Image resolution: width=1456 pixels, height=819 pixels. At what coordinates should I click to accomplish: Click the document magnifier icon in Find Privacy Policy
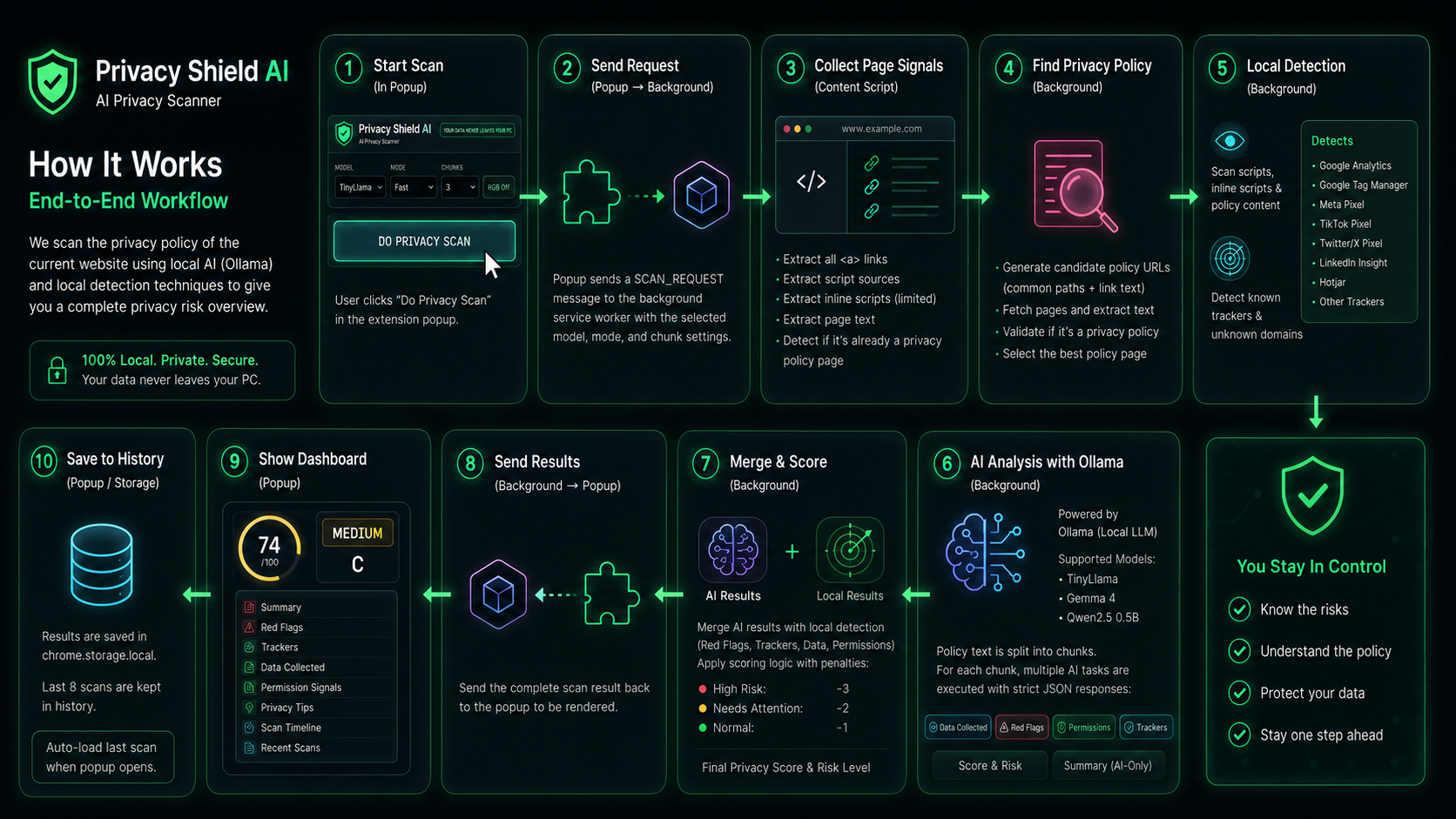click(1075, 185)
